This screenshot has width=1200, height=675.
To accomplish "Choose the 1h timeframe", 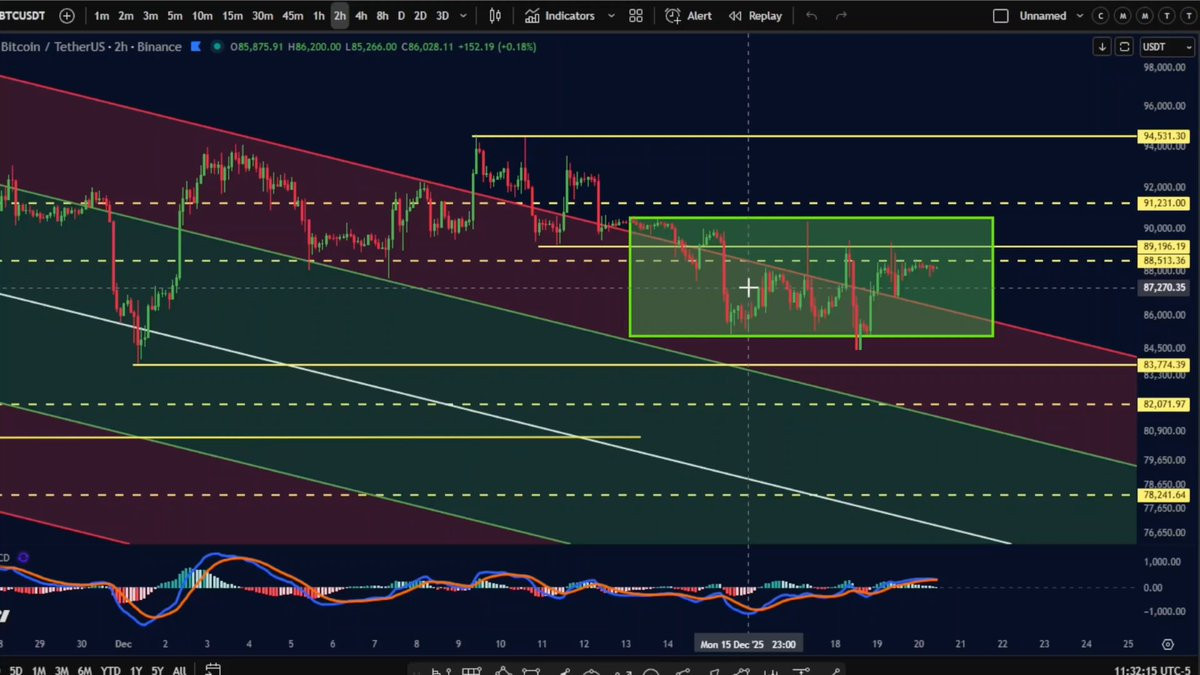I will coord(318,16).
